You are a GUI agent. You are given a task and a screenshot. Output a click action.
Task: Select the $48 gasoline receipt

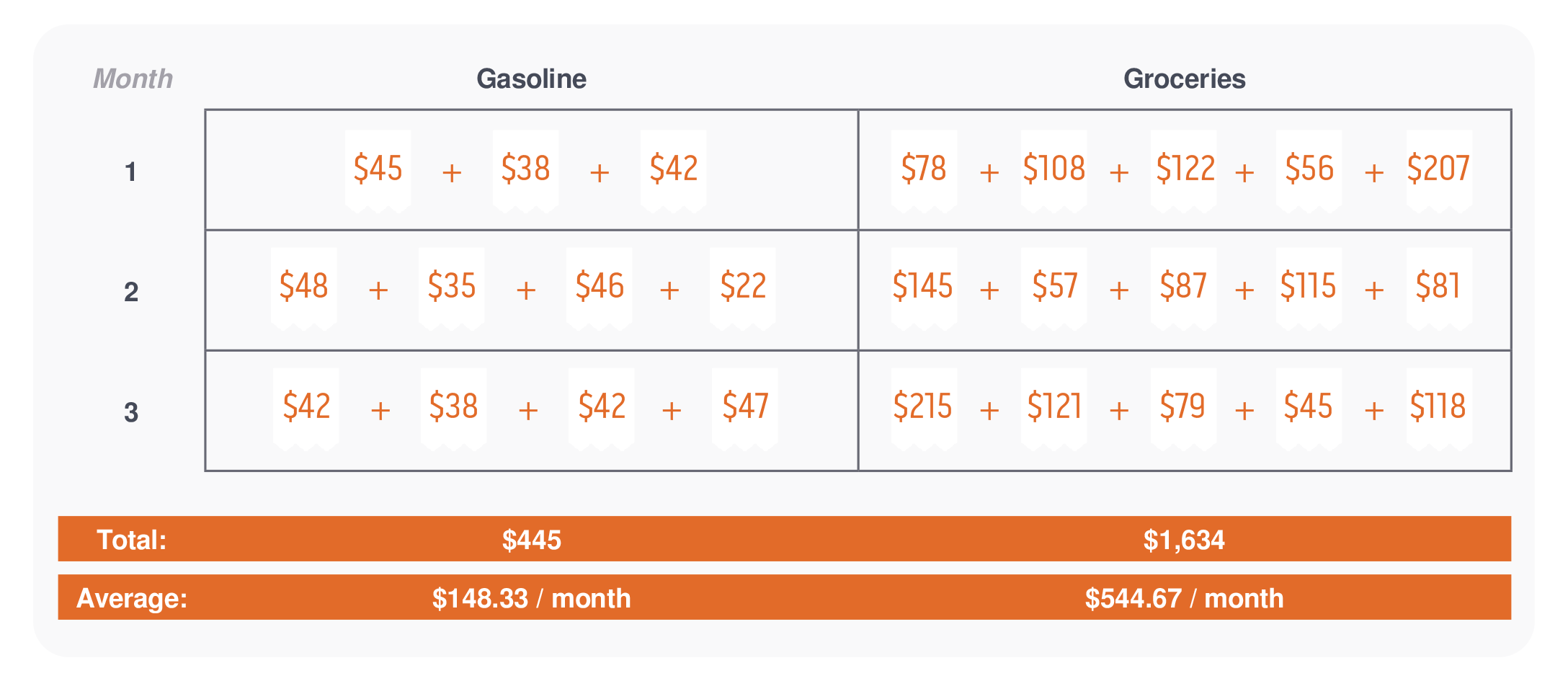click(303, 289)
